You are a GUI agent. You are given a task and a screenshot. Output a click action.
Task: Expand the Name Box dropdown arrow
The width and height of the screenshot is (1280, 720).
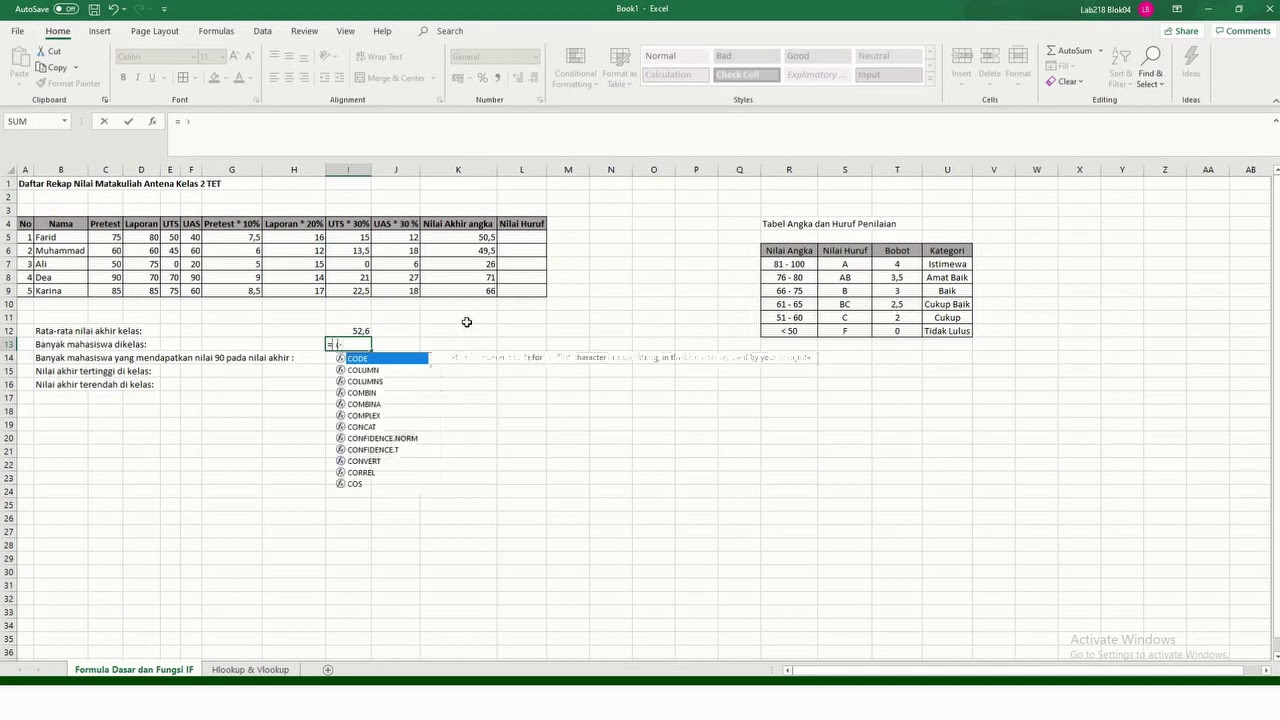[x=64, y=121]
